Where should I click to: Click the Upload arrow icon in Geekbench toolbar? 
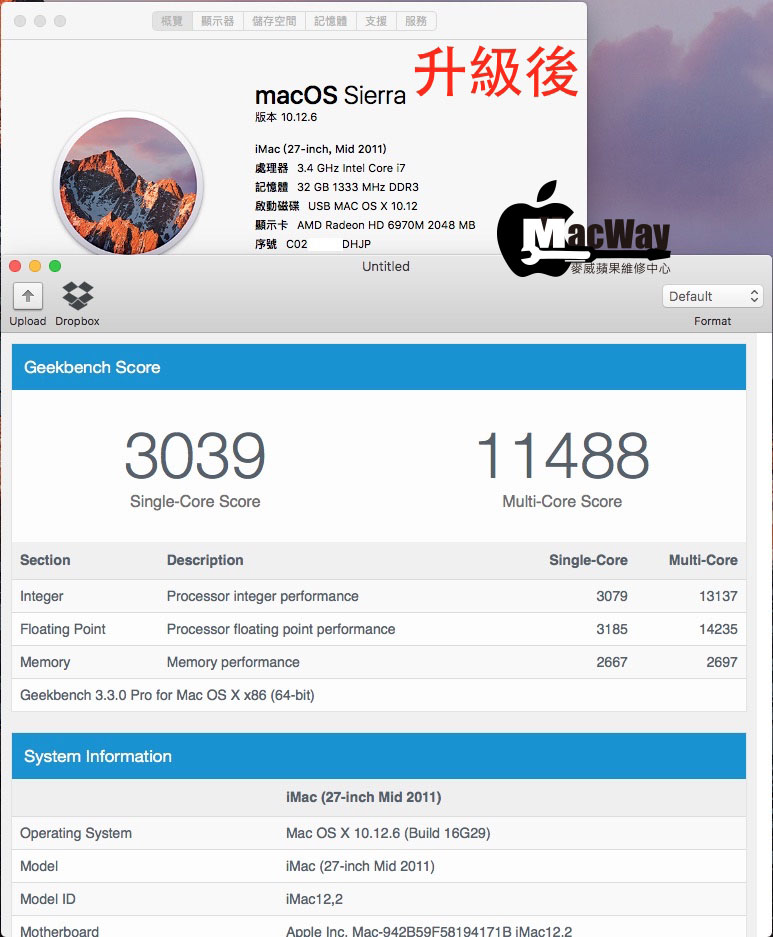(x=28, y=296)
